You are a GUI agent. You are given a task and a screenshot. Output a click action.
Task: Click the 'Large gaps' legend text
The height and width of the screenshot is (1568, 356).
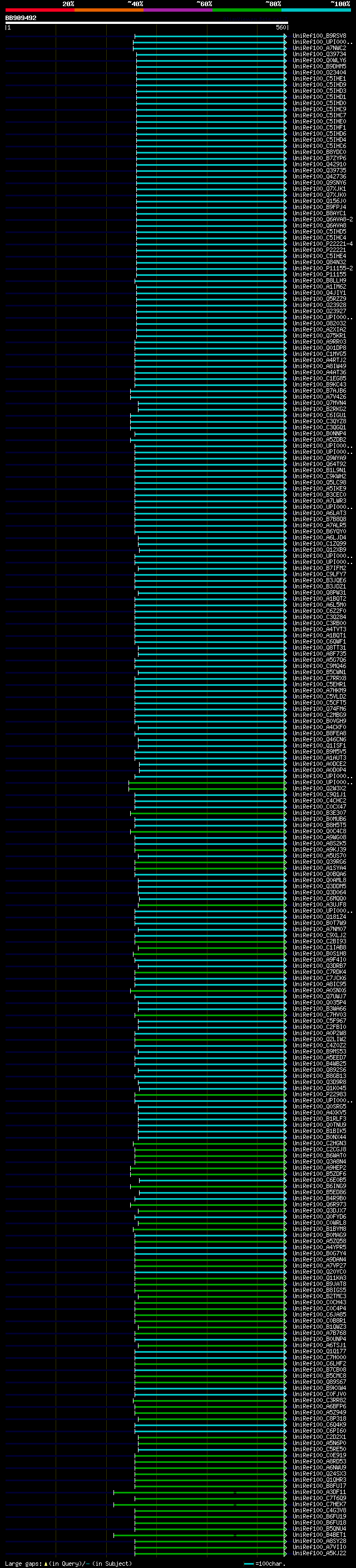(24, 1563)
